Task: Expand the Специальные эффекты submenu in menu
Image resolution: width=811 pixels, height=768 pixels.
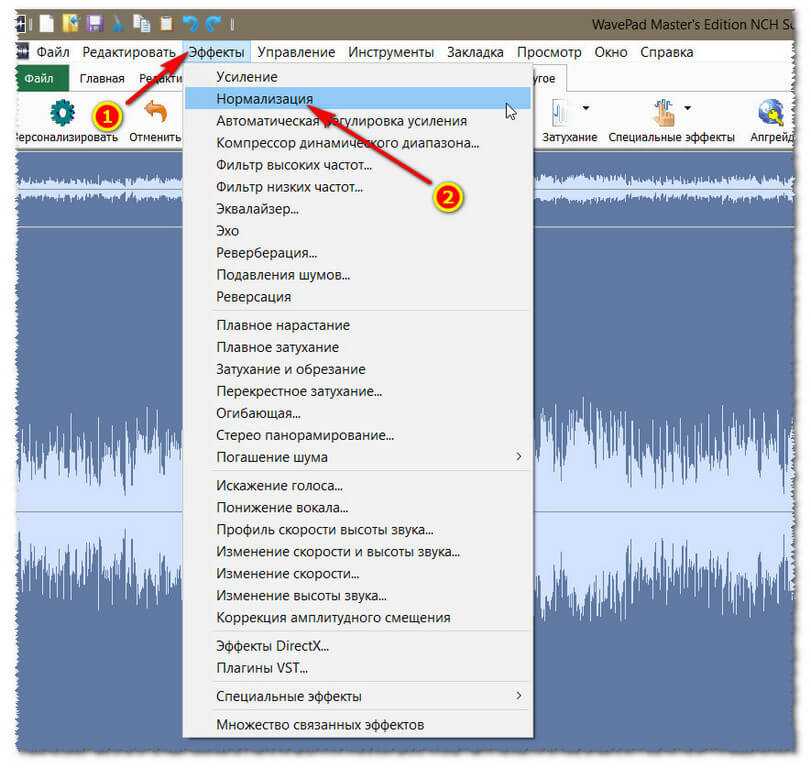Action: [518, 696]
